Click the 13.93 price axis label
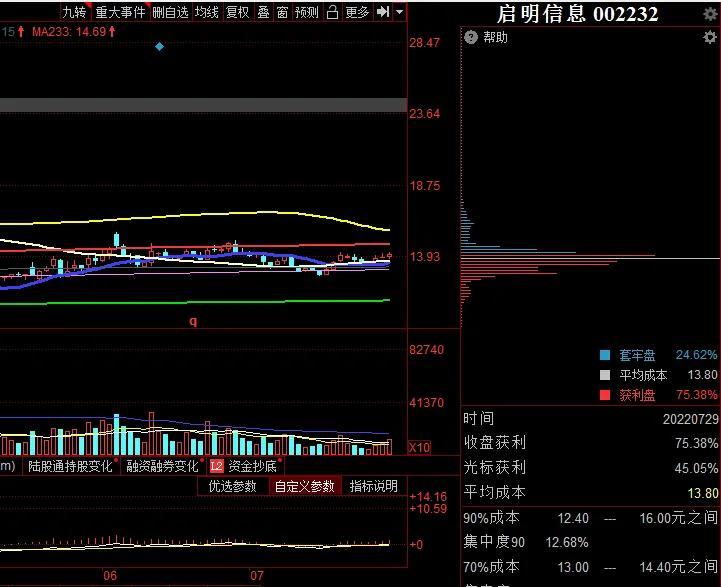 (x=424, y=256)
